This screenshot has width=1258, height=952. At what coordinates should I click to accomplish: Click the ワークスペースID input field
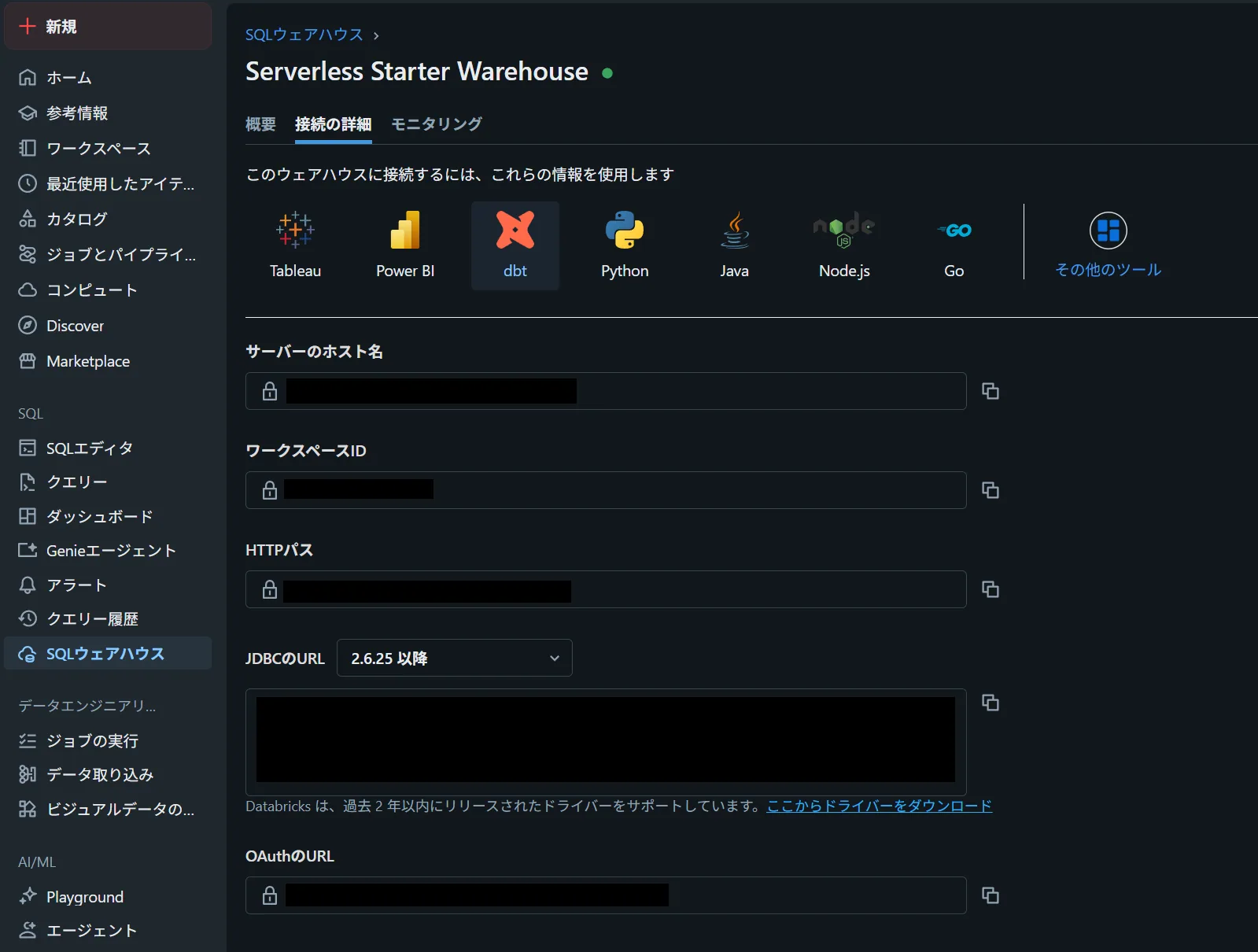pos(606,490)
